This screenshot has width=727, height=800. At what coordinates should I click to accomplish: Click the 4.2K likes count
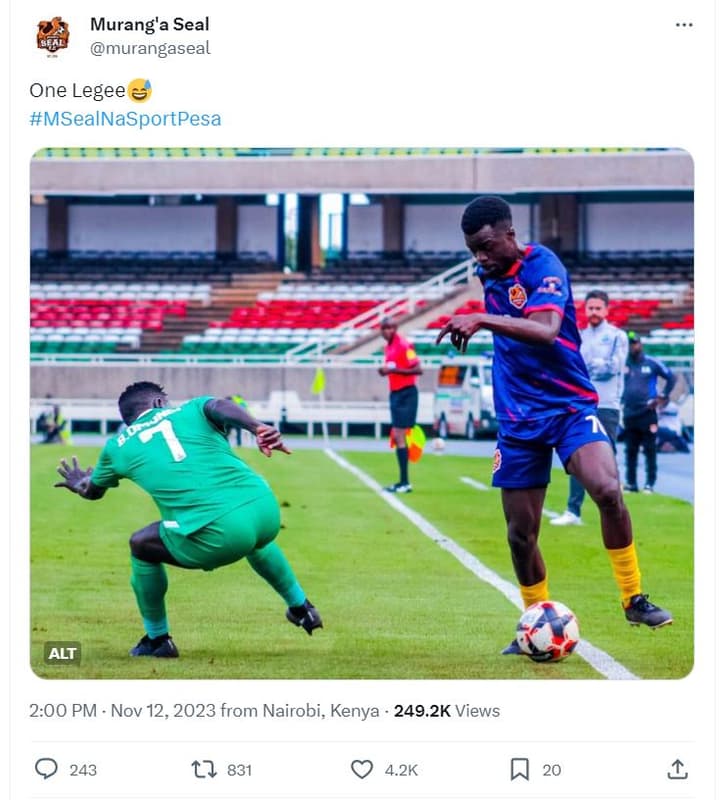[x=401, y=770]
